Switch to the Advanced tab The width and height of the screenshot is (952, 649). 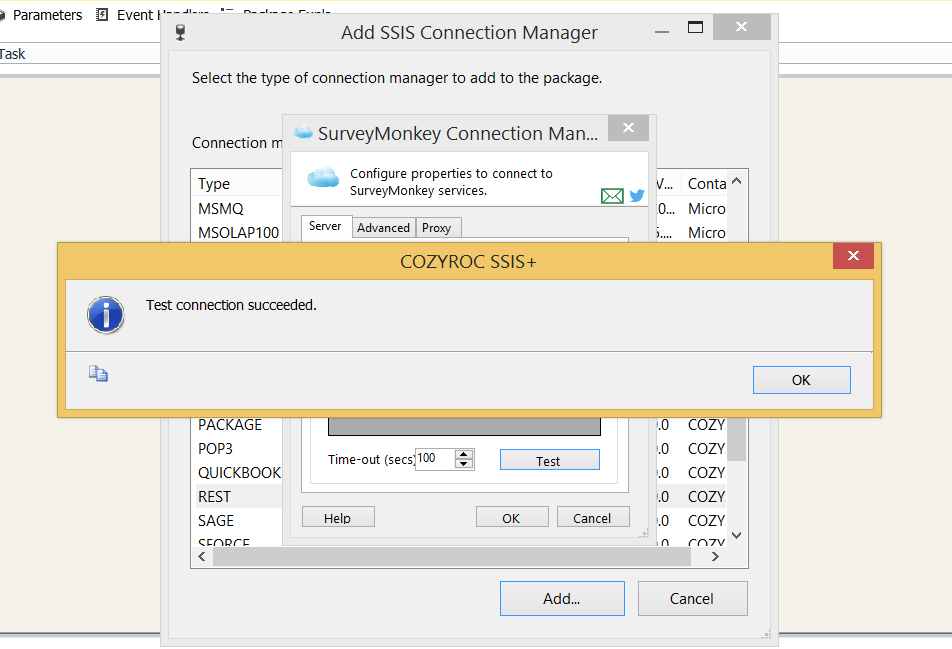[384, 228]
